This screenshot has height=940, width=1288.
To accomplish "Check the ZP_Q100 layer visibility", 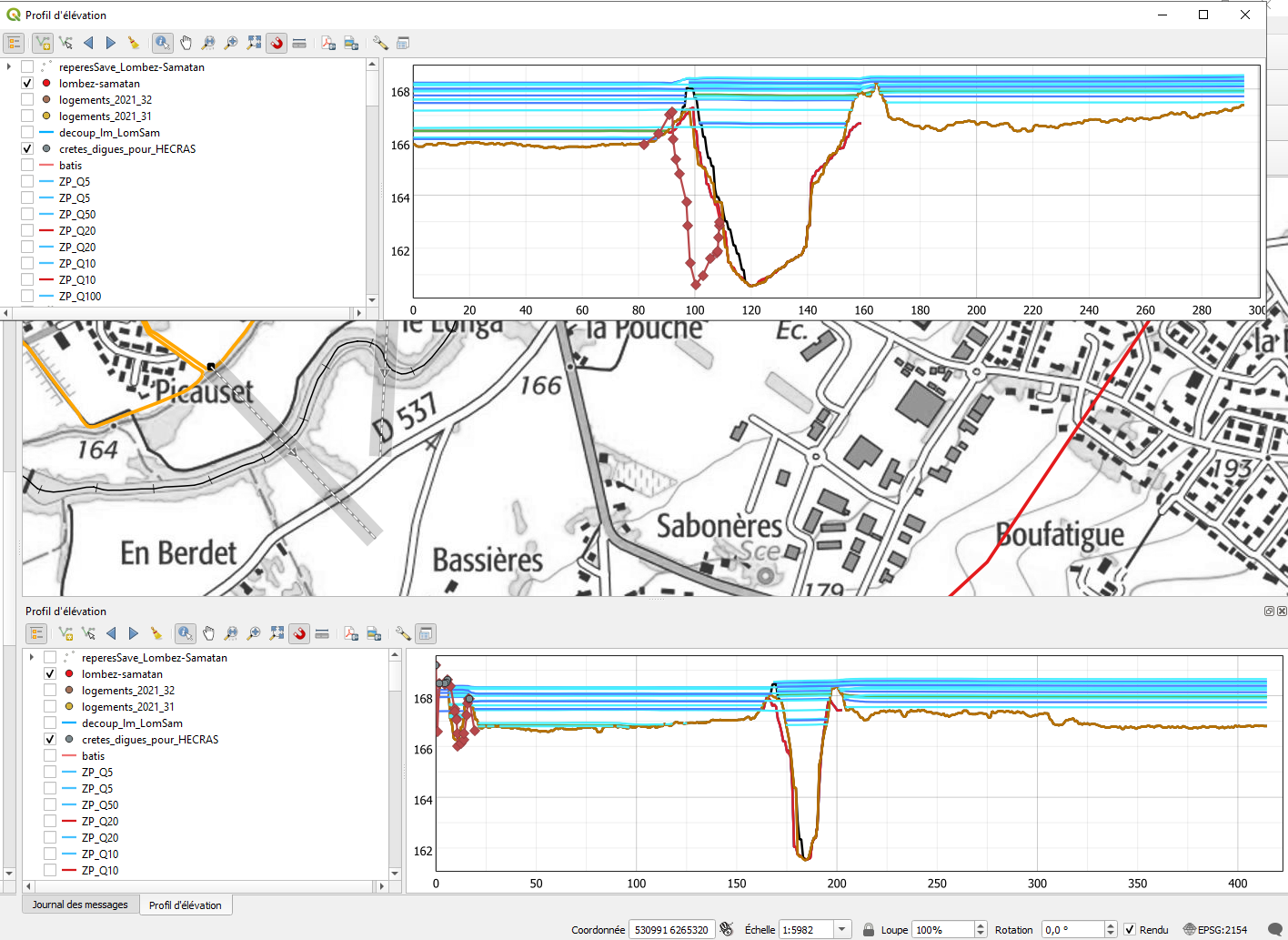I will (26, 296).
